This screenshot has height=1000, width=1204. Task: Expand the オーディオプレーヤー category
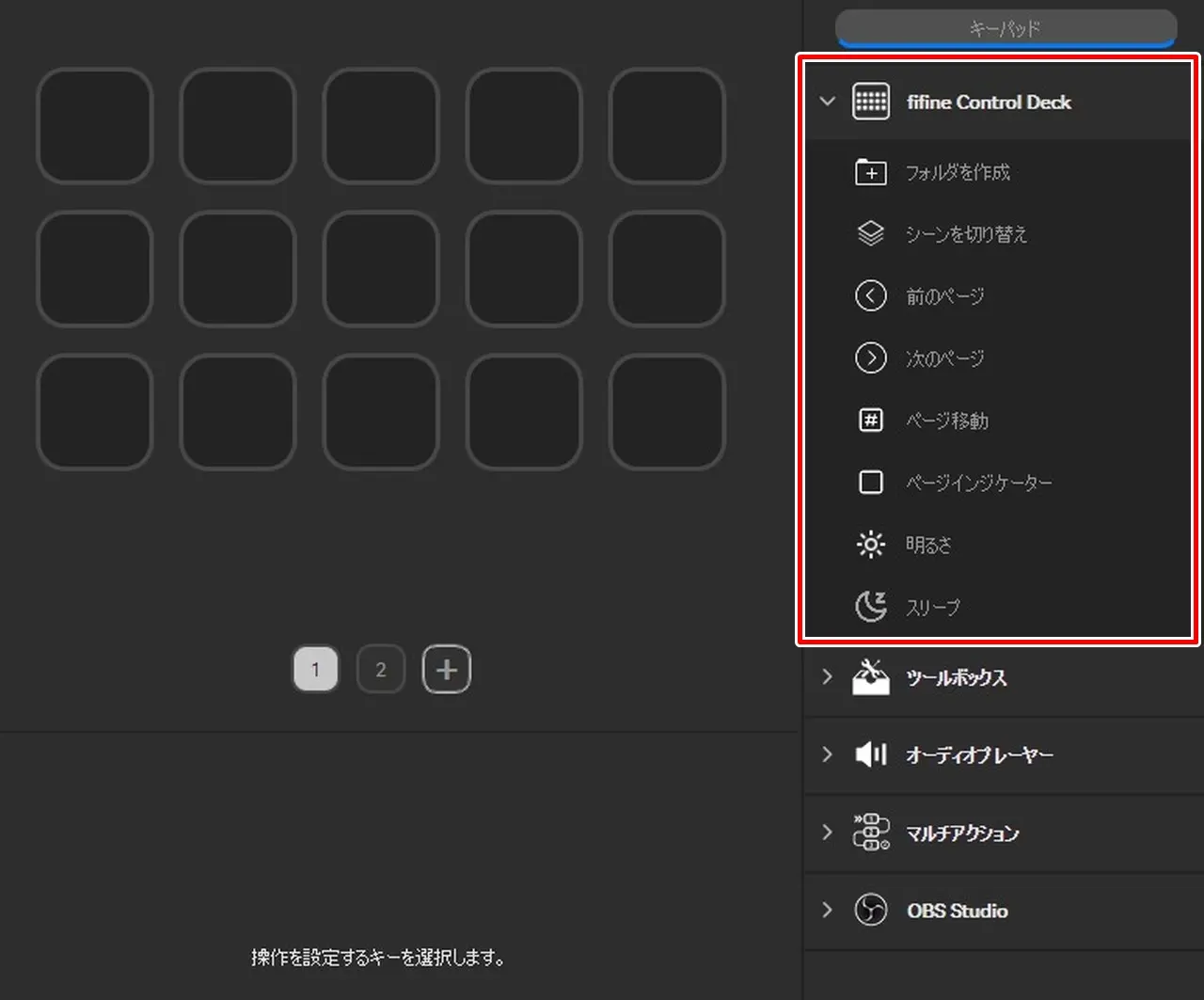(827, 754)
